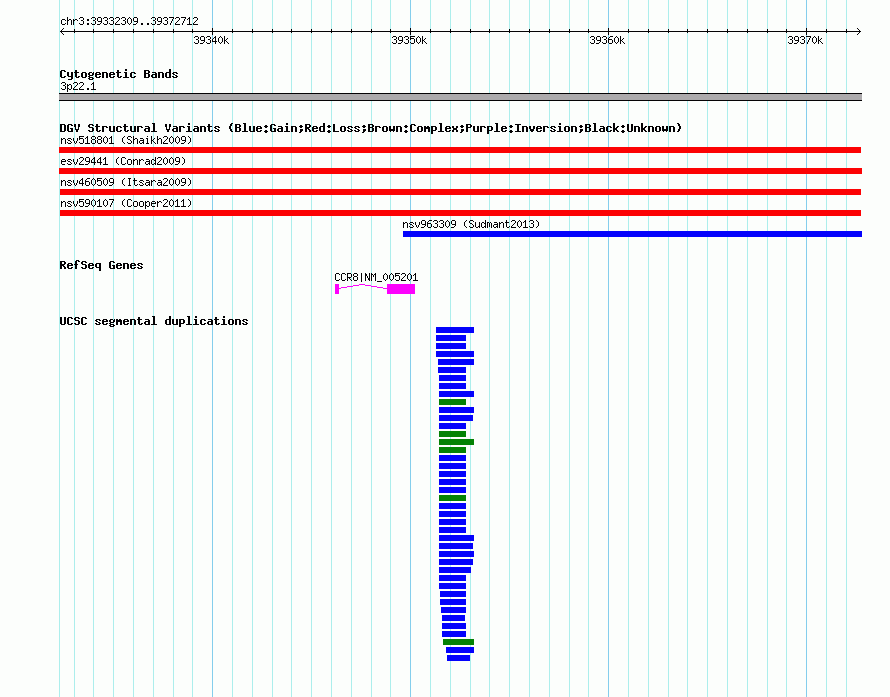This screenshot has width=890, height=697.
Task: Select the bottommost blue segmental duplication bar
Action: [x=459, y=658]
